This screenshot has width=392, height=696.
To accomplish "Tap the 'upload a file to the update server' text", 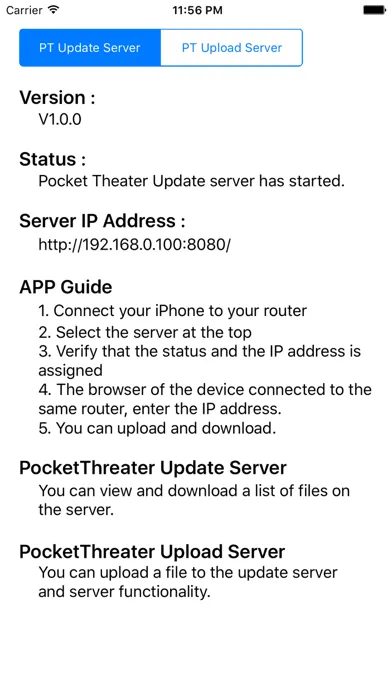I will (188, 582).
